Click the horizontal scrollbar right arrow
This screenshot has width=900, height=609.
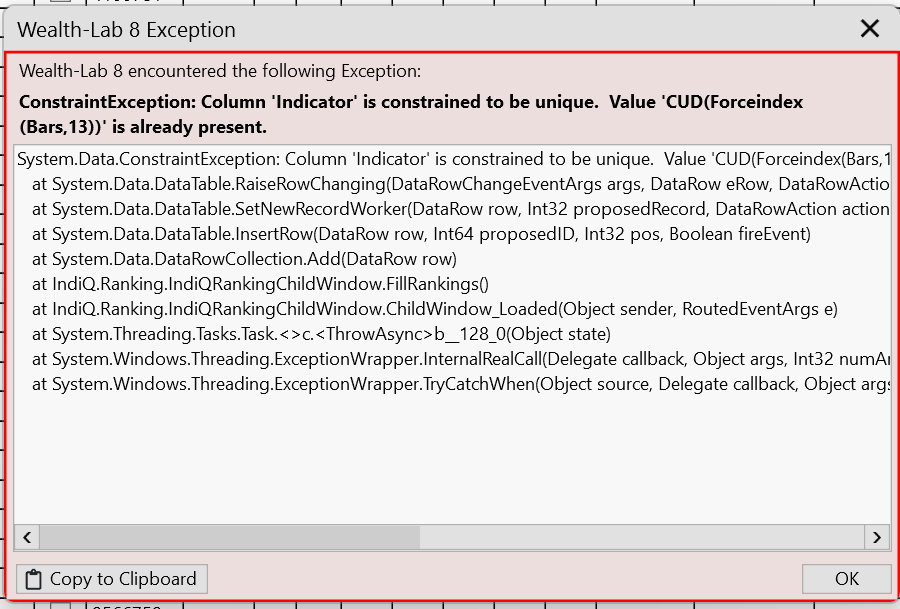[x=877, y=537]
